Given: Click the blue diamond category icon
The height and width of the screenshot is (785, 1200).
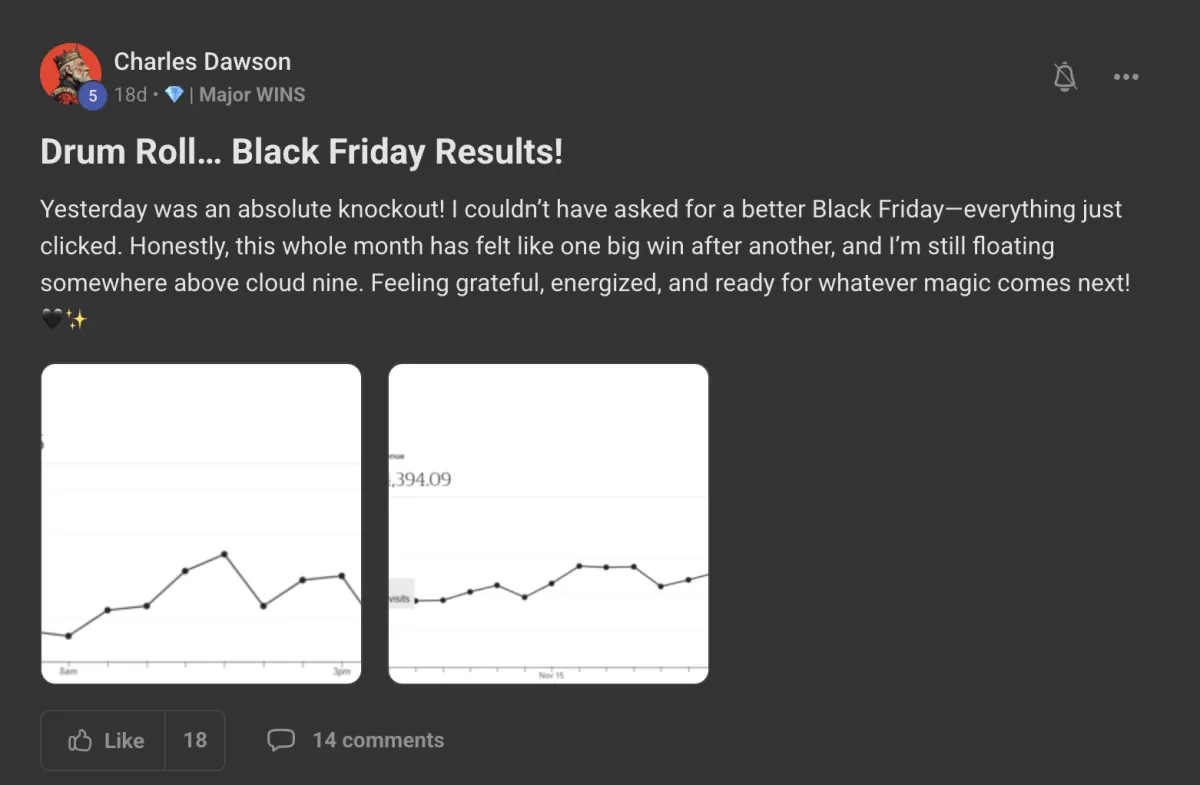Looking at the screenshot, I should [x=174, y=95].
